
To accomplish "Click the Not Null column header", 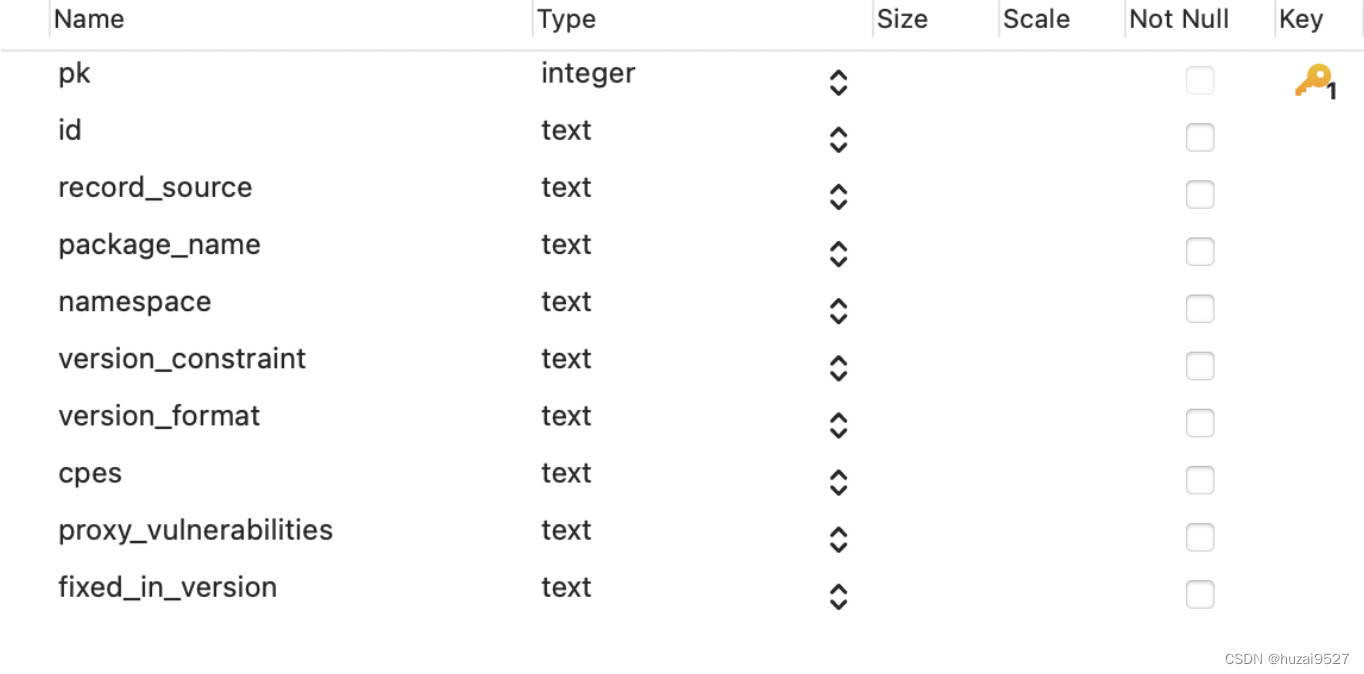I will pos(1179,19).
